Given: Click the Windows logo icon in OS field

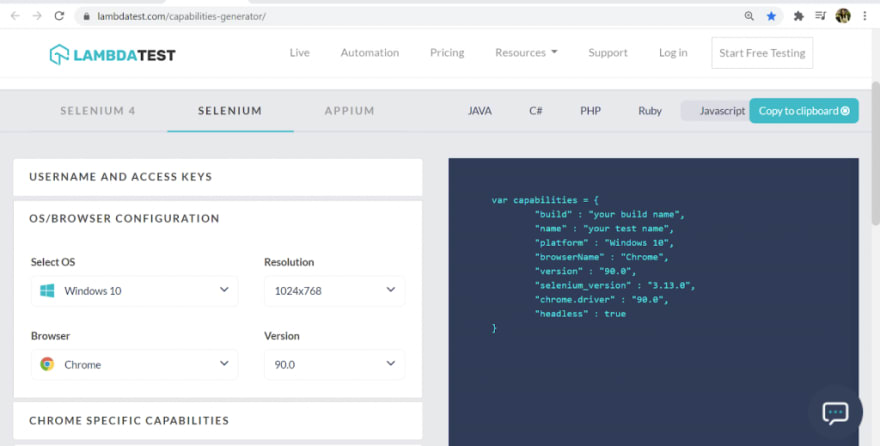Looking at the screenshot, I should tap(47, 291).
